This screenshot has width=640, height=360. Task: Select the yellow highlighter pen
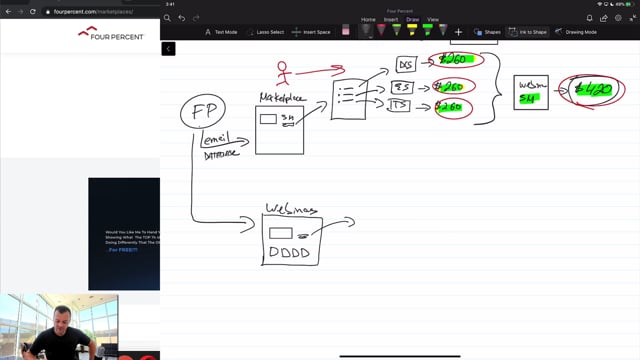pyautogui.click(x=412, y=30)
